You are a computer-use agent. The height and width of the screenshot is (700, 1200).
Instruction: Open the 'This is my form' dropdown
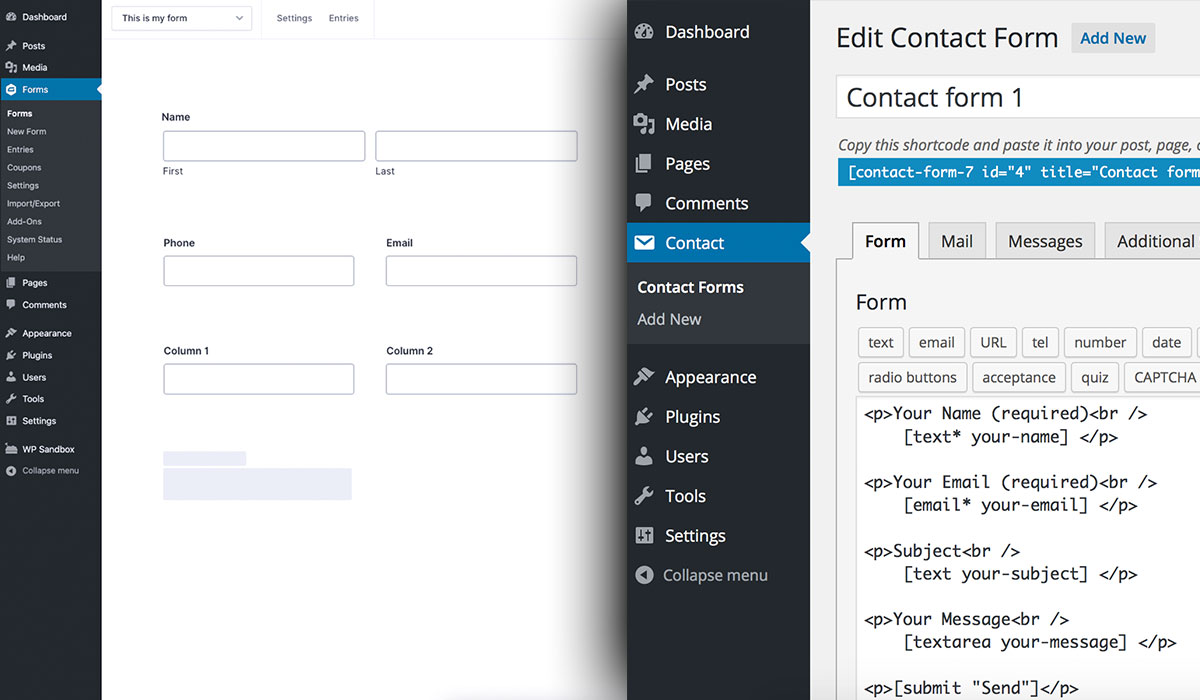pyautogui.click(x=181, y=18)
